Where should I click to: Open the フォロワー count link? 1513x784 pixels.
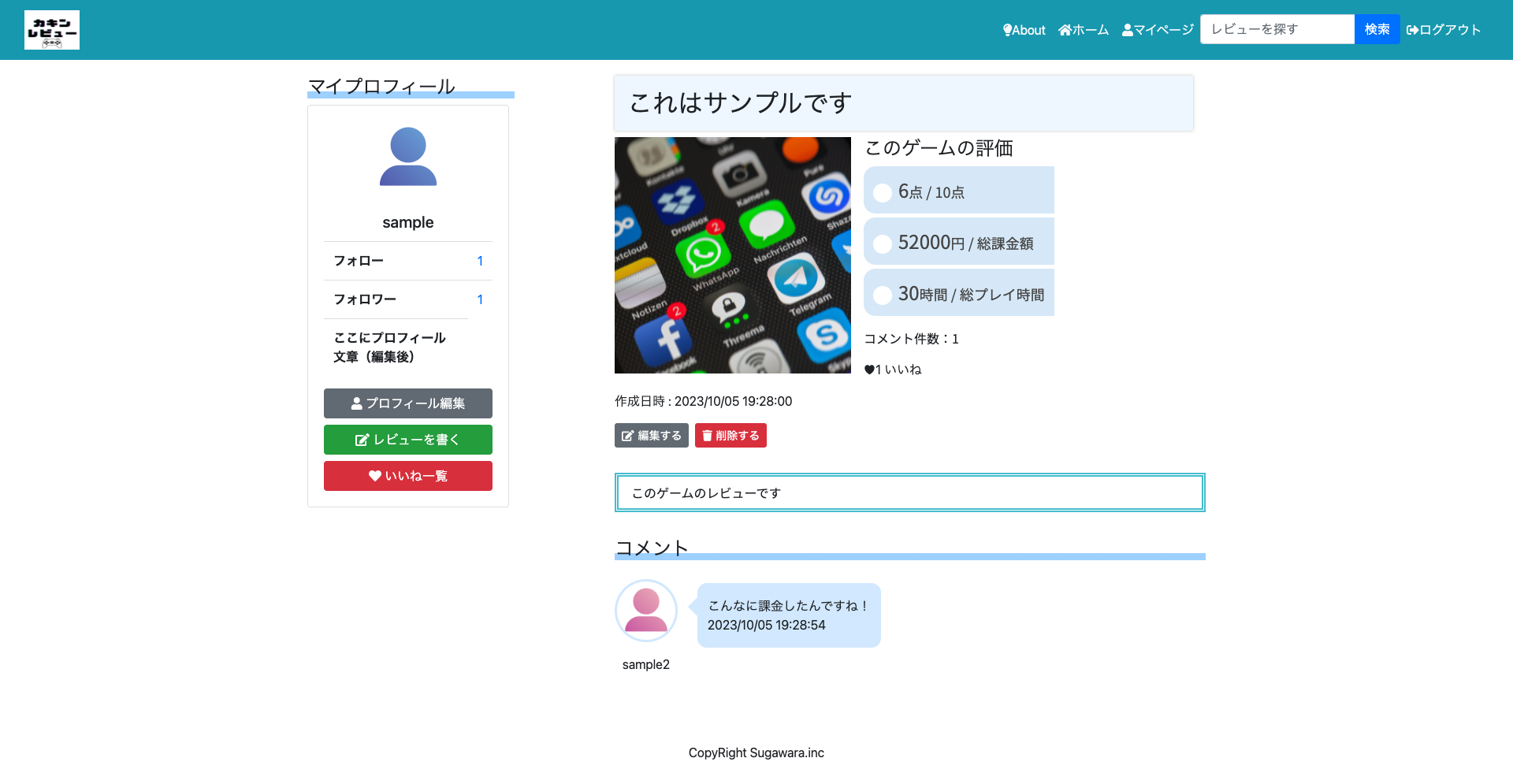479,299
